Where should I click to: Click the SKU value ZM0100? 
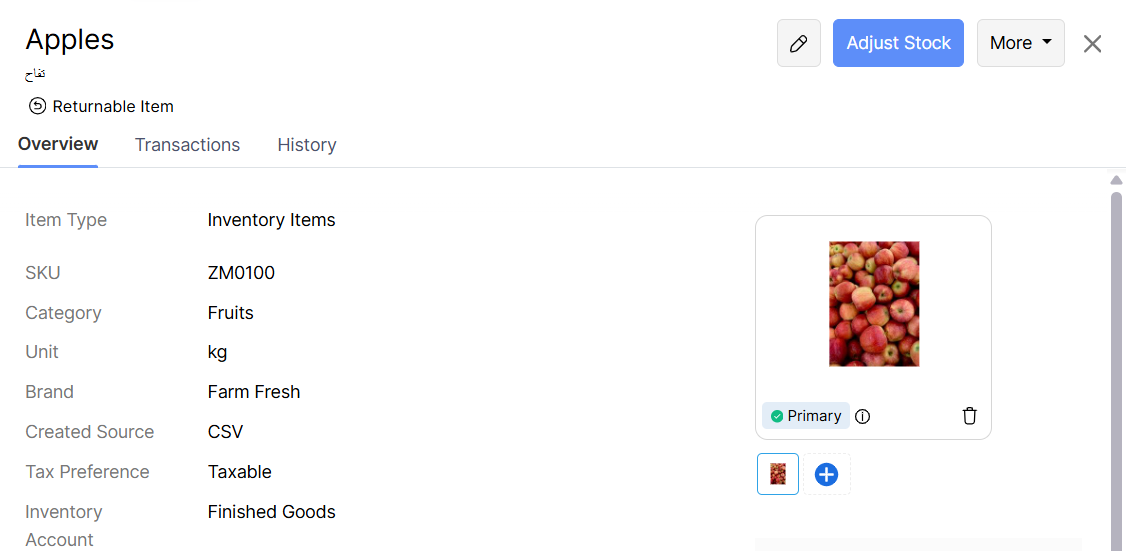(x=241, y=273)
